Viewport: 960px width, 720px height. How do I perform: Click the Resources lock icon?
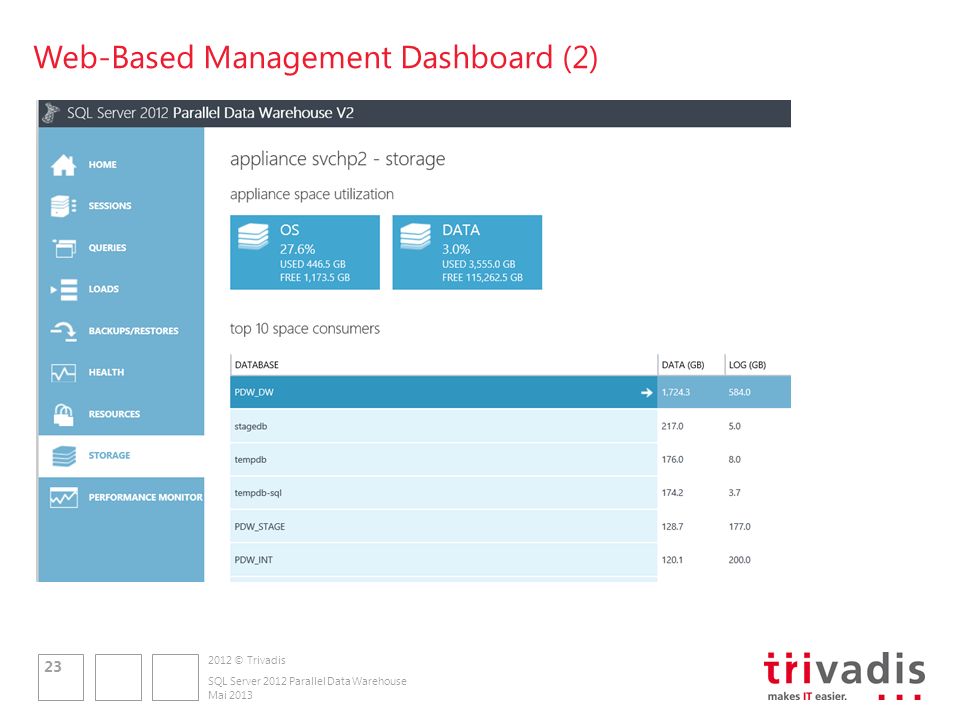(x=64, y=414)
